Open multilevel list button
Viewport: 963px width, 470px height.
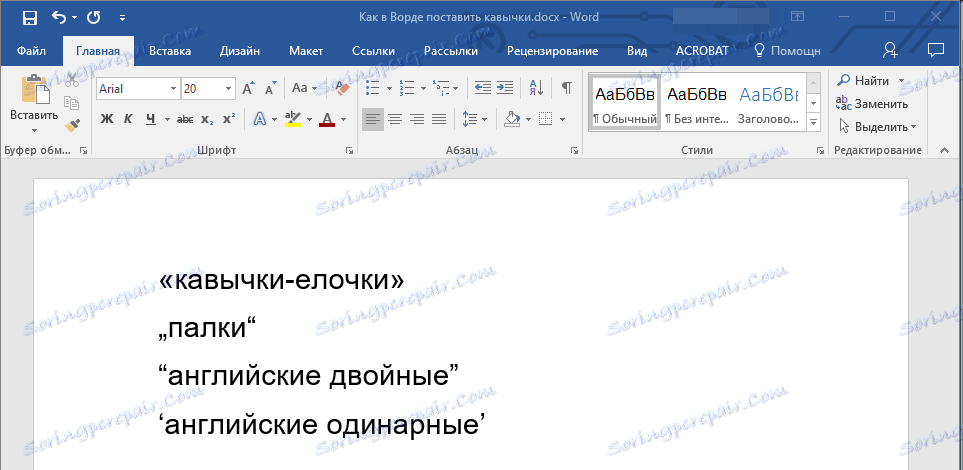441,88
